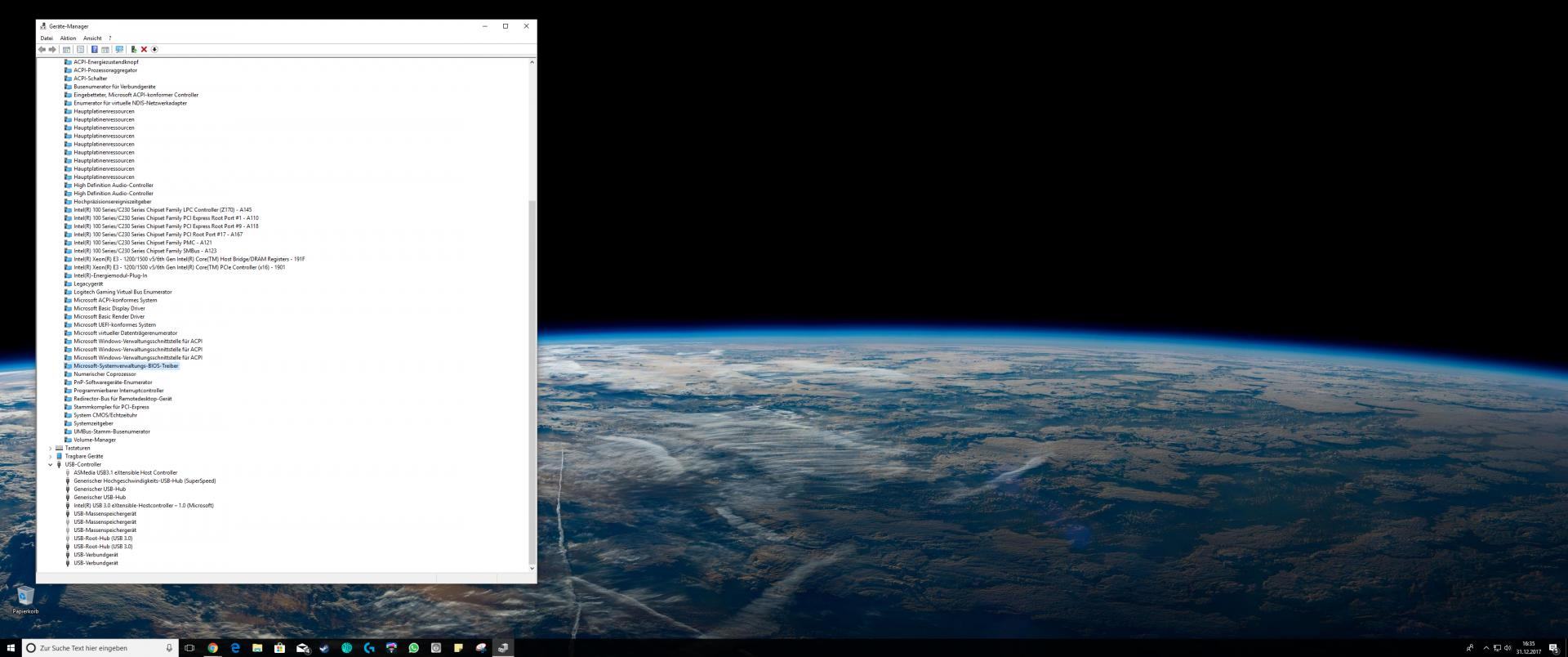Open Sticky Notes from the taskbar
The height and width of the screenshot is (657, 1568).
tap(458, 647)
